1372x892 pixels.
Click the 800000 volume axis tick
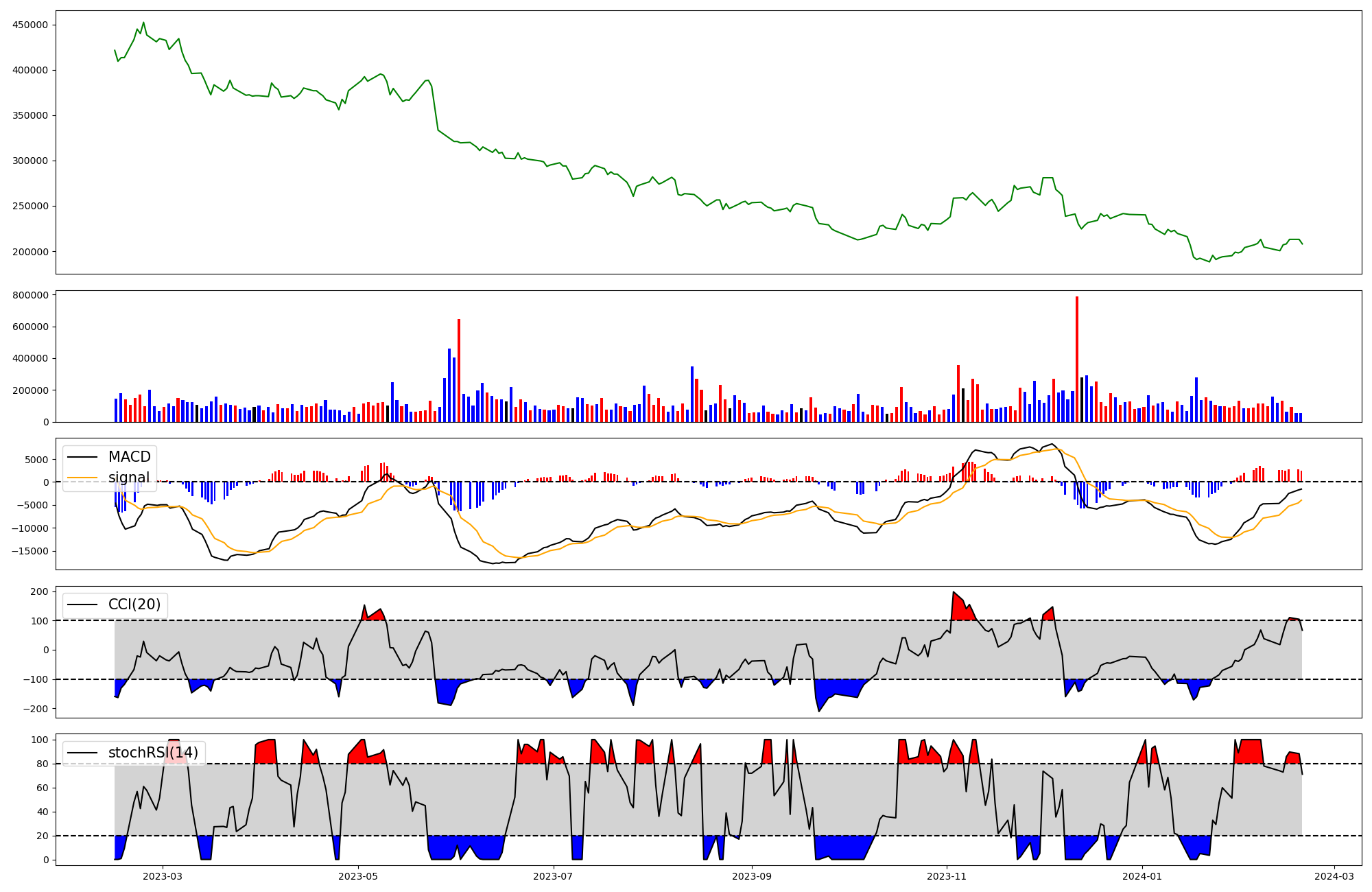(30, 295)
